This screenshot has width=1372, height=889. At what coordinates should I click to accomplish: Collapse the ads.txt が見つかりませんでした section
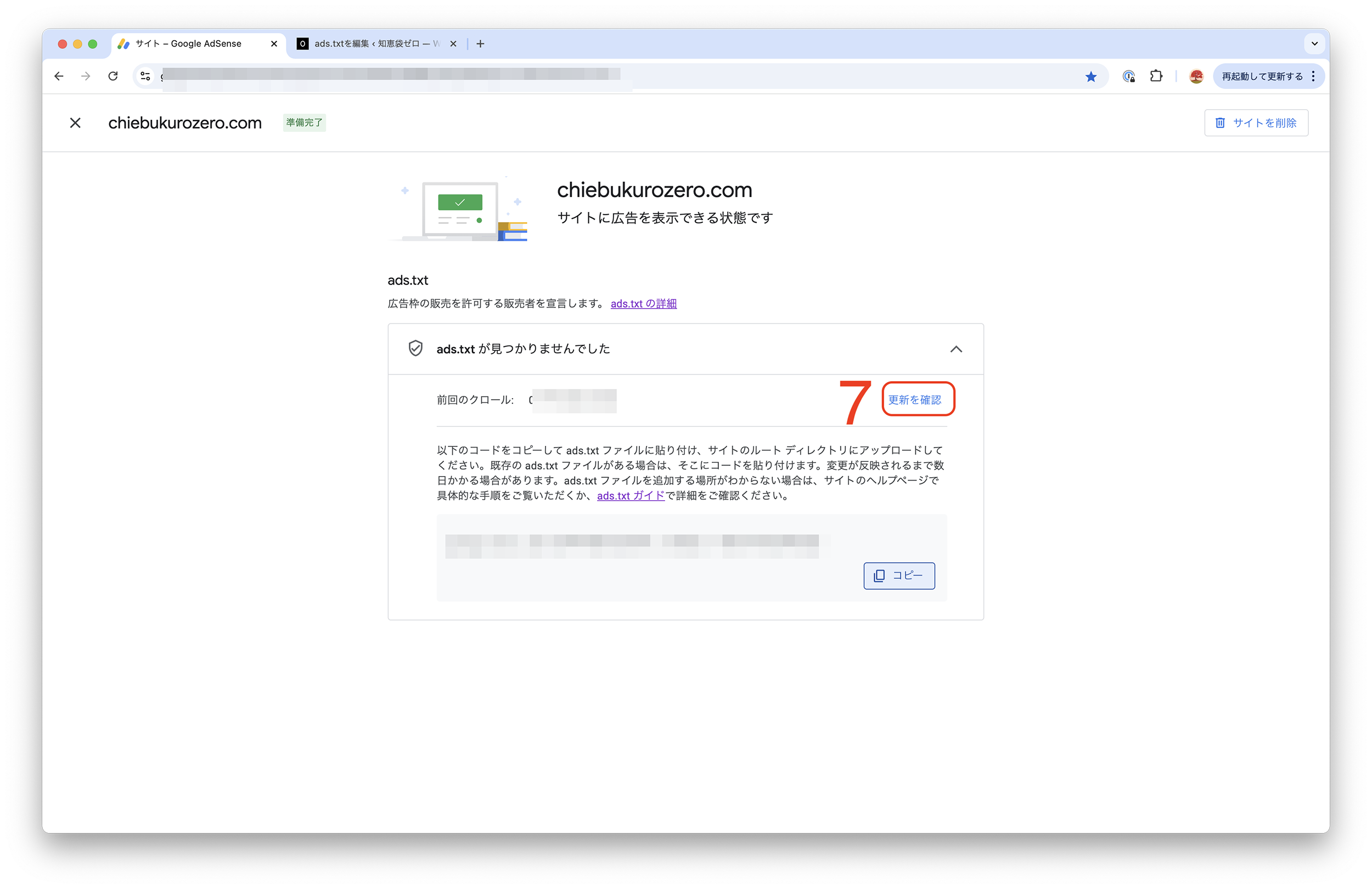(956, 349)
